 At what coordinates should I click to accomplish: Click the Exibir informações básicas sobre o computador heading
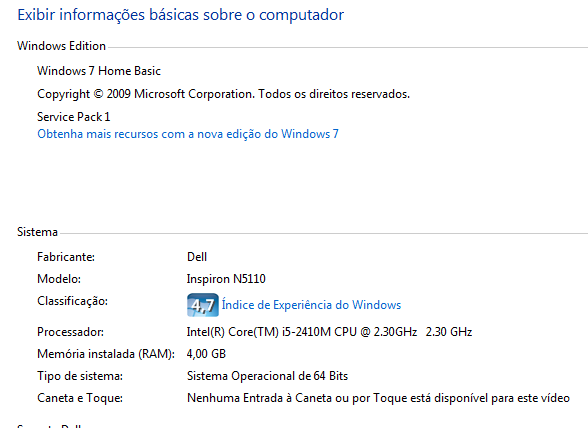(181, 15)
